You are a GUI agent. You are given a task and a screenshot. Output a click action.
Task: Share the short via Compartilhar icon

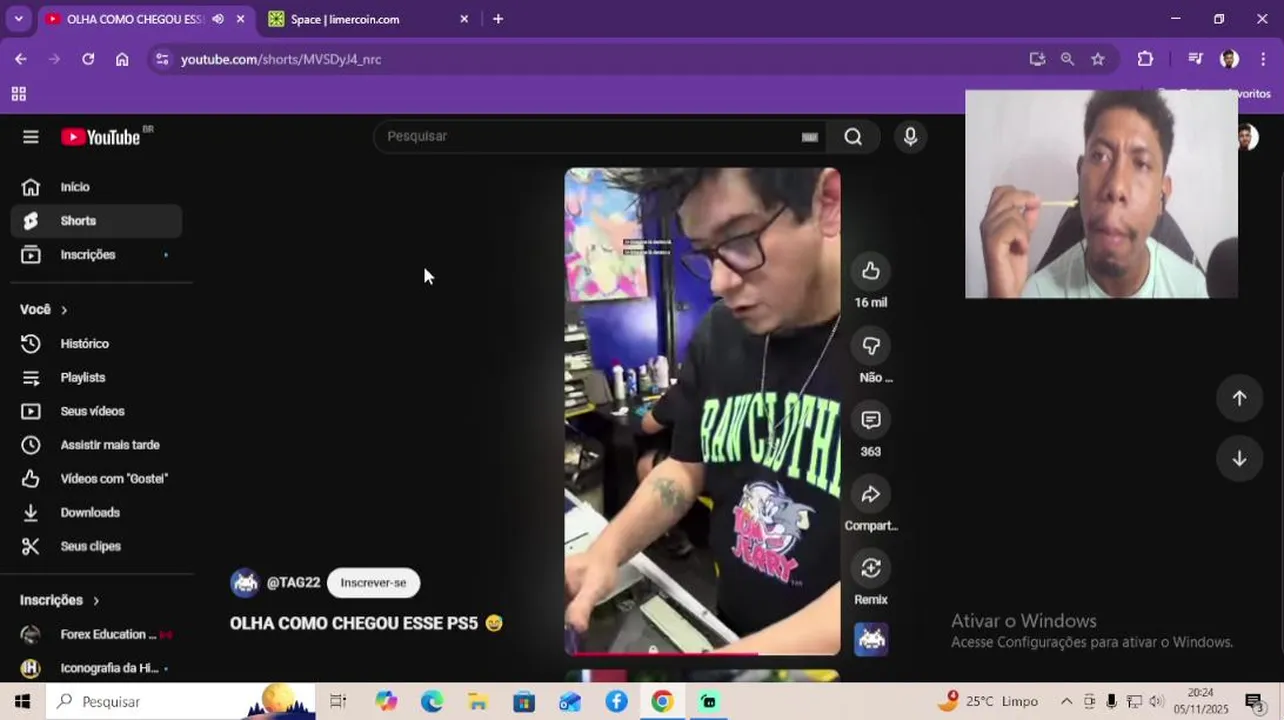[871, 494]
